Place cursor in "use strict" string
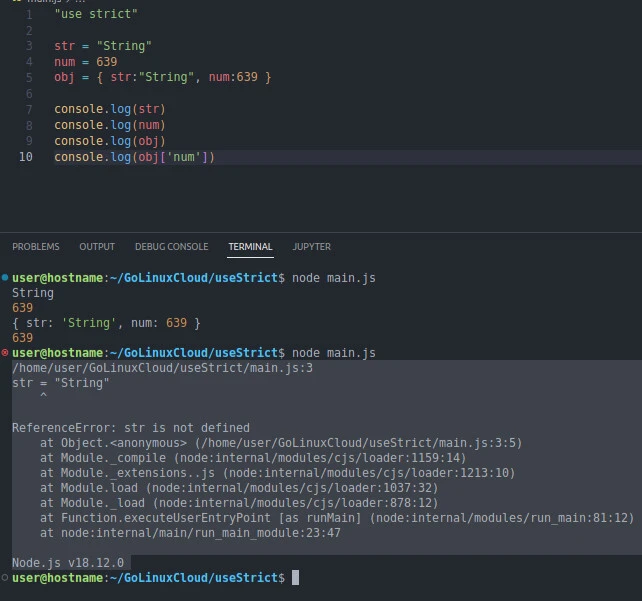The height and width of the screenshot is (601, 642). click(96, 14)
